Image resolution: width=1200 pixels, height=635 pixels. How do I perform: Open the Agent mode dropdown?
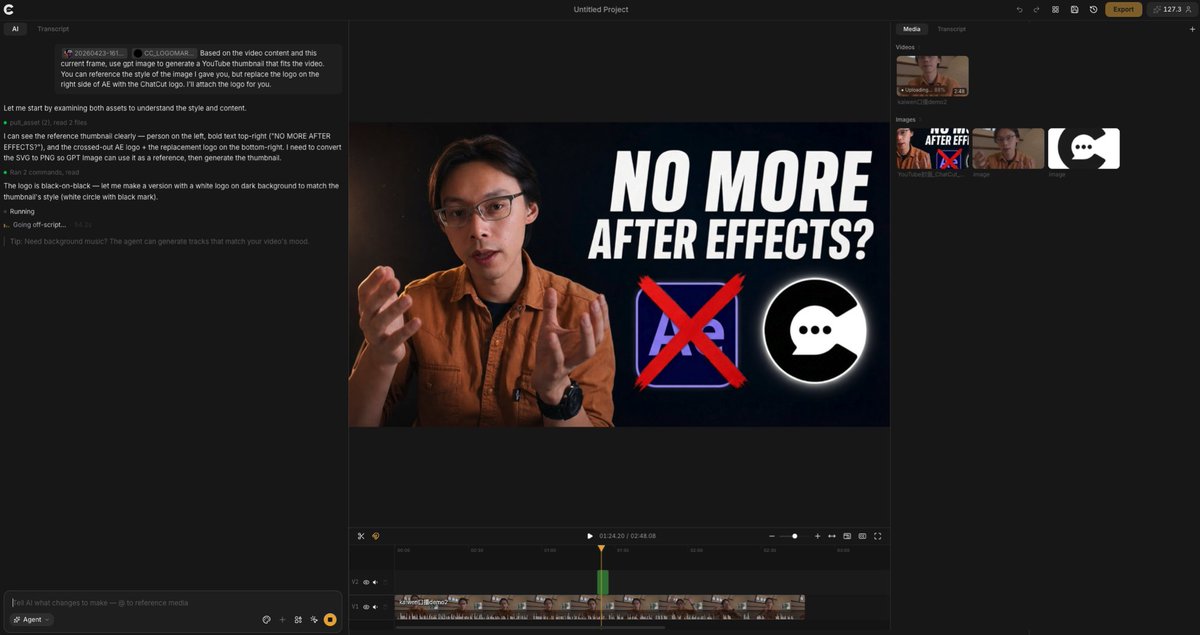tap(29, 619)
